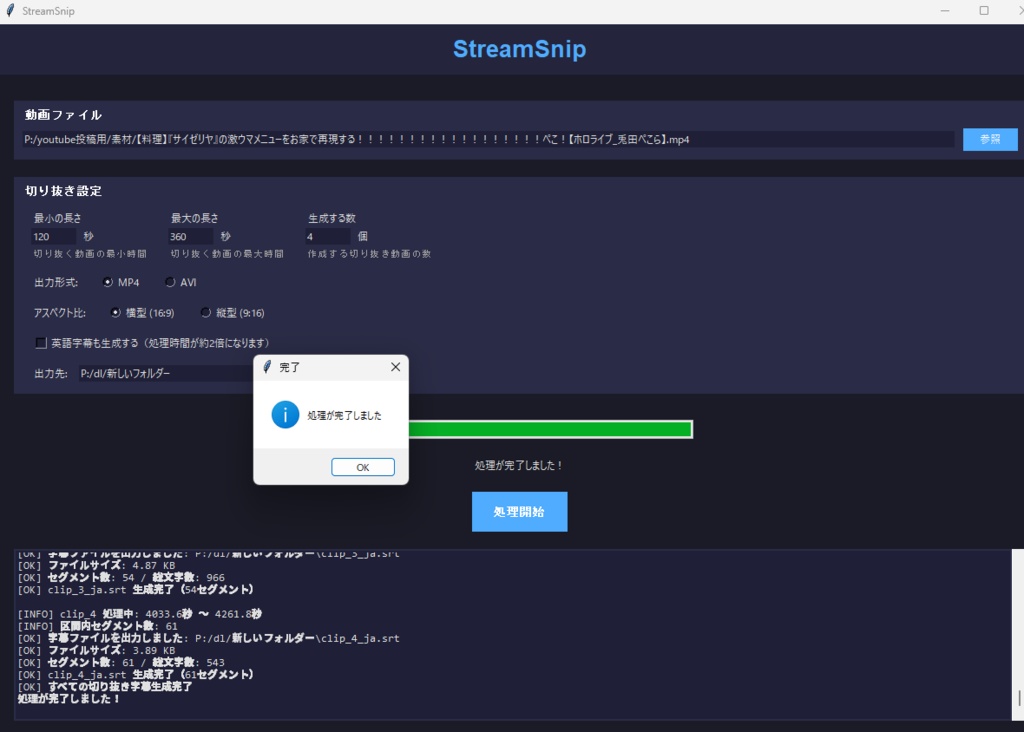Switch output format to AVI

pos(170,281)
